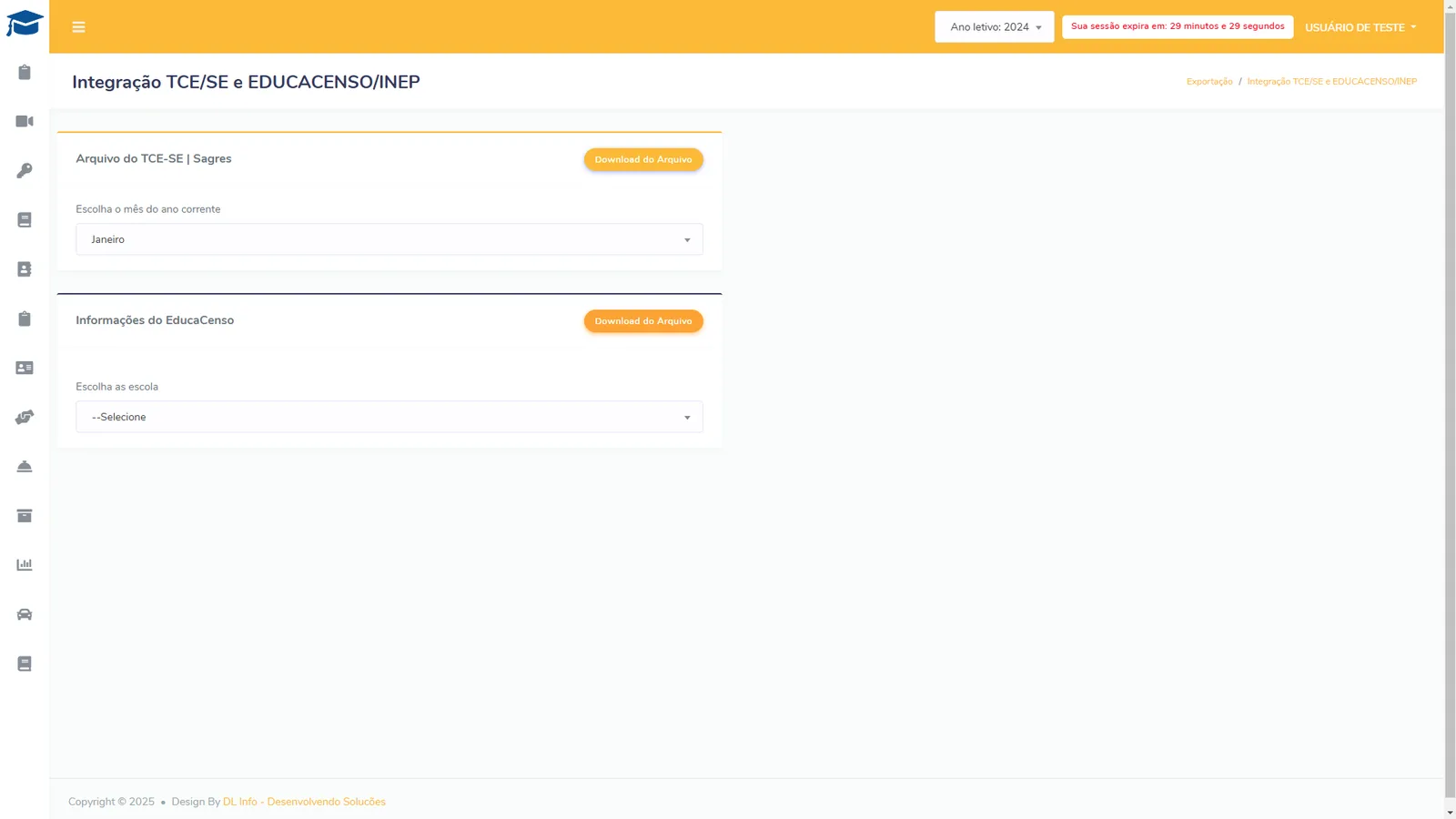The height and width of the screenshot is (819, 1456).
Task: Click the 'Escolha o mês do ano corrente' label
Action: pos(148,209)
